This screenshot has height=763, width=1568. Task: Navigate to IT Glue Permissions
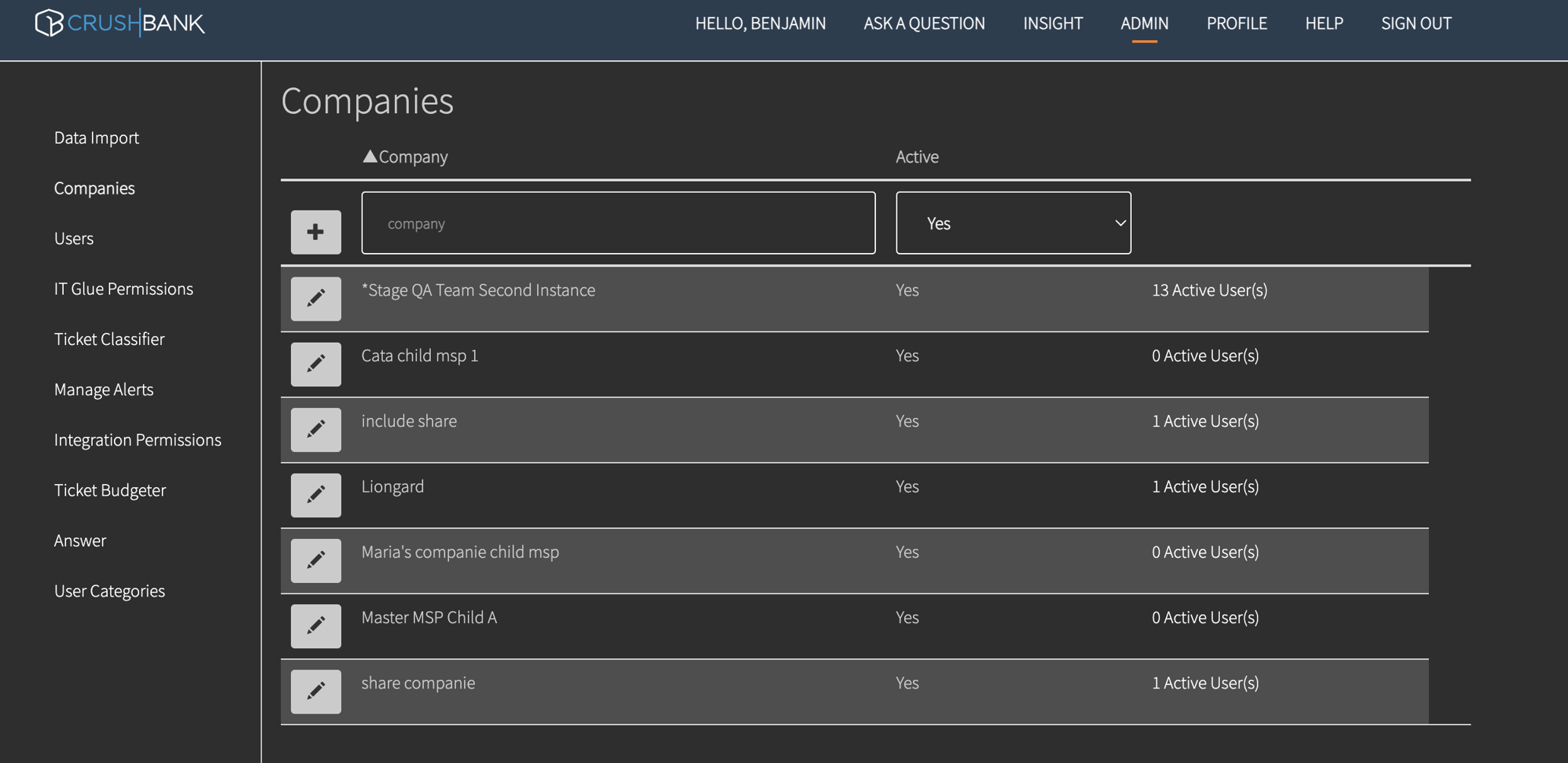(x=123, y=289)
